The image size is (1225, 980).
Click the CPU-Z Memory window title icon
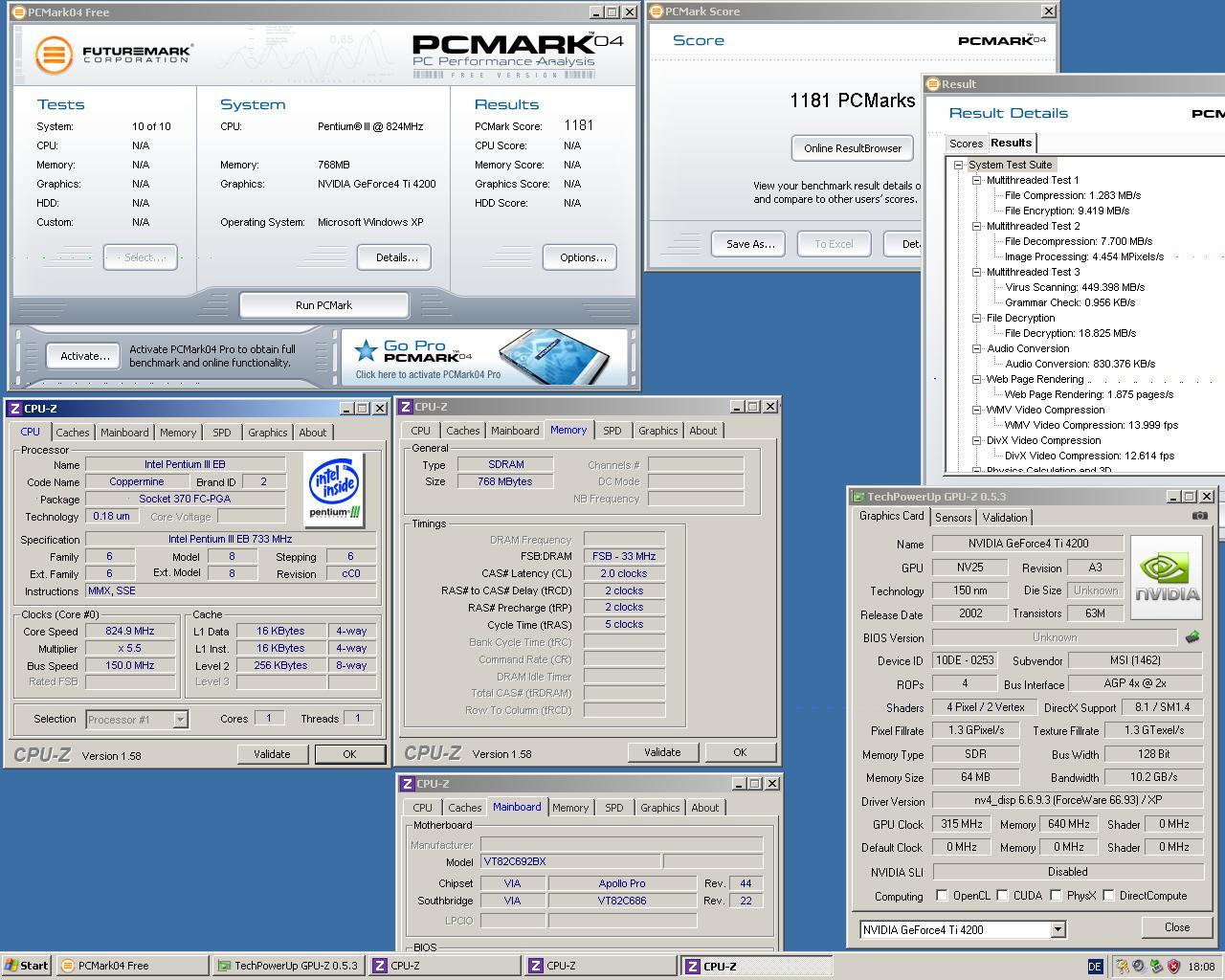coord(406,407)
